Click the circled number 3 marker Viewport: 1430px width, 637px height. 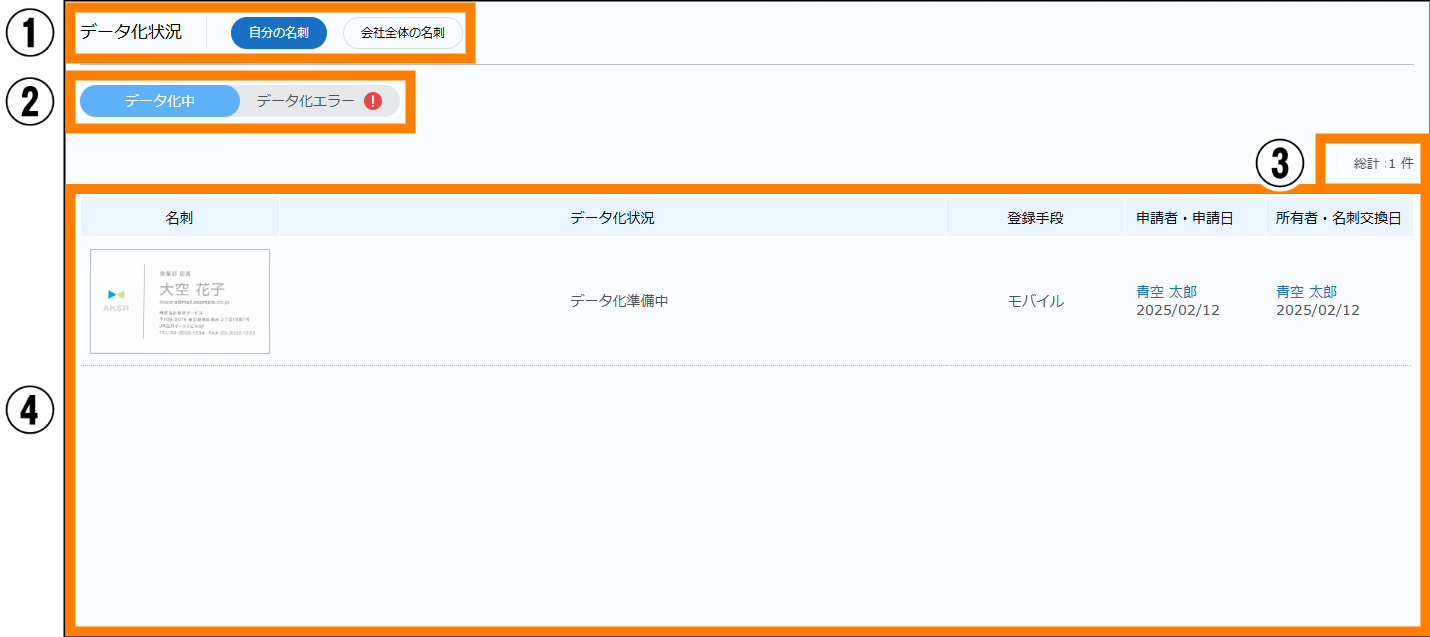click(1280, 162)
